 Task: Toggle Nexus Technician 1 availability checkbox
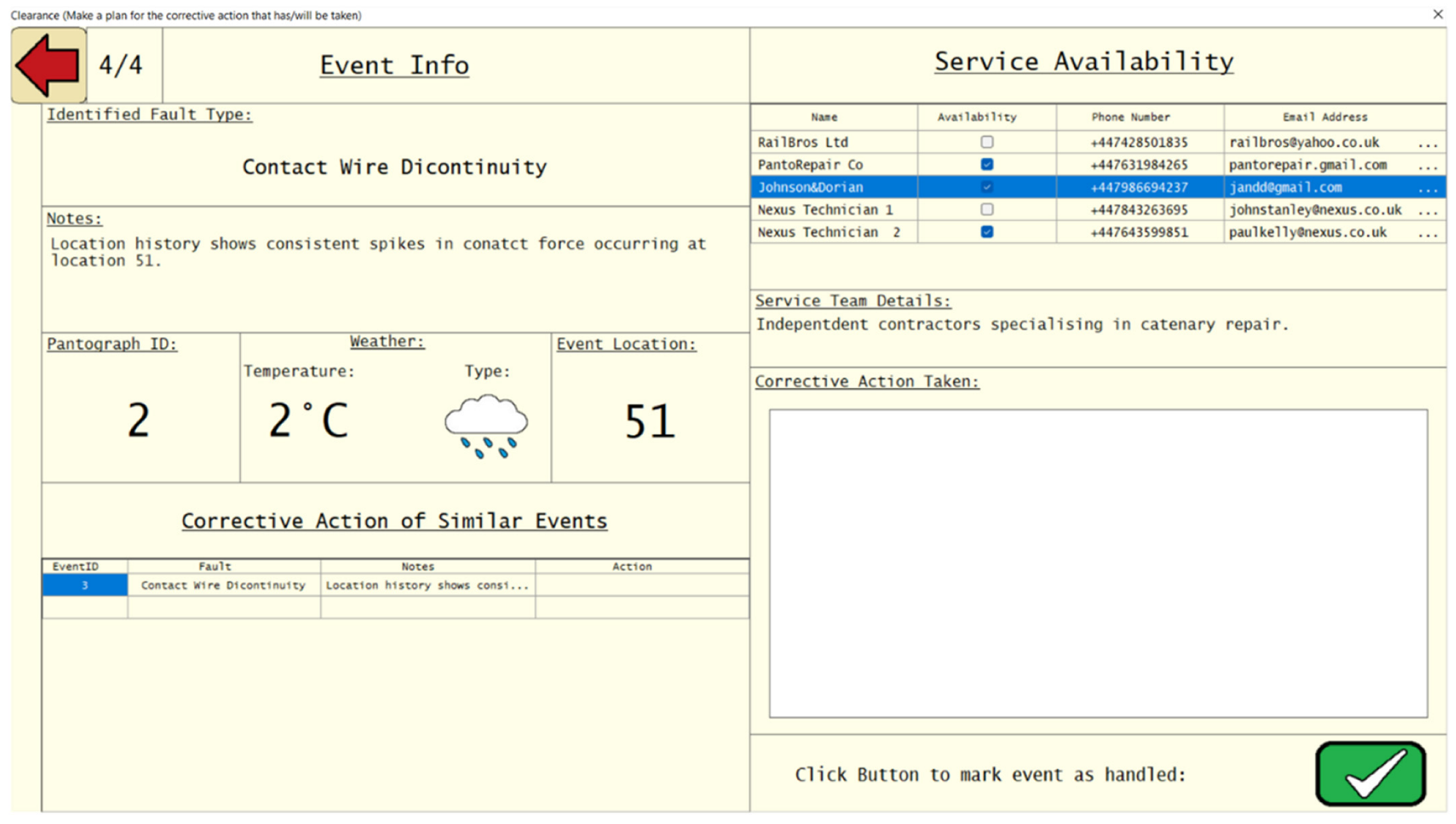pyautogui.click(x=986, y=209)
